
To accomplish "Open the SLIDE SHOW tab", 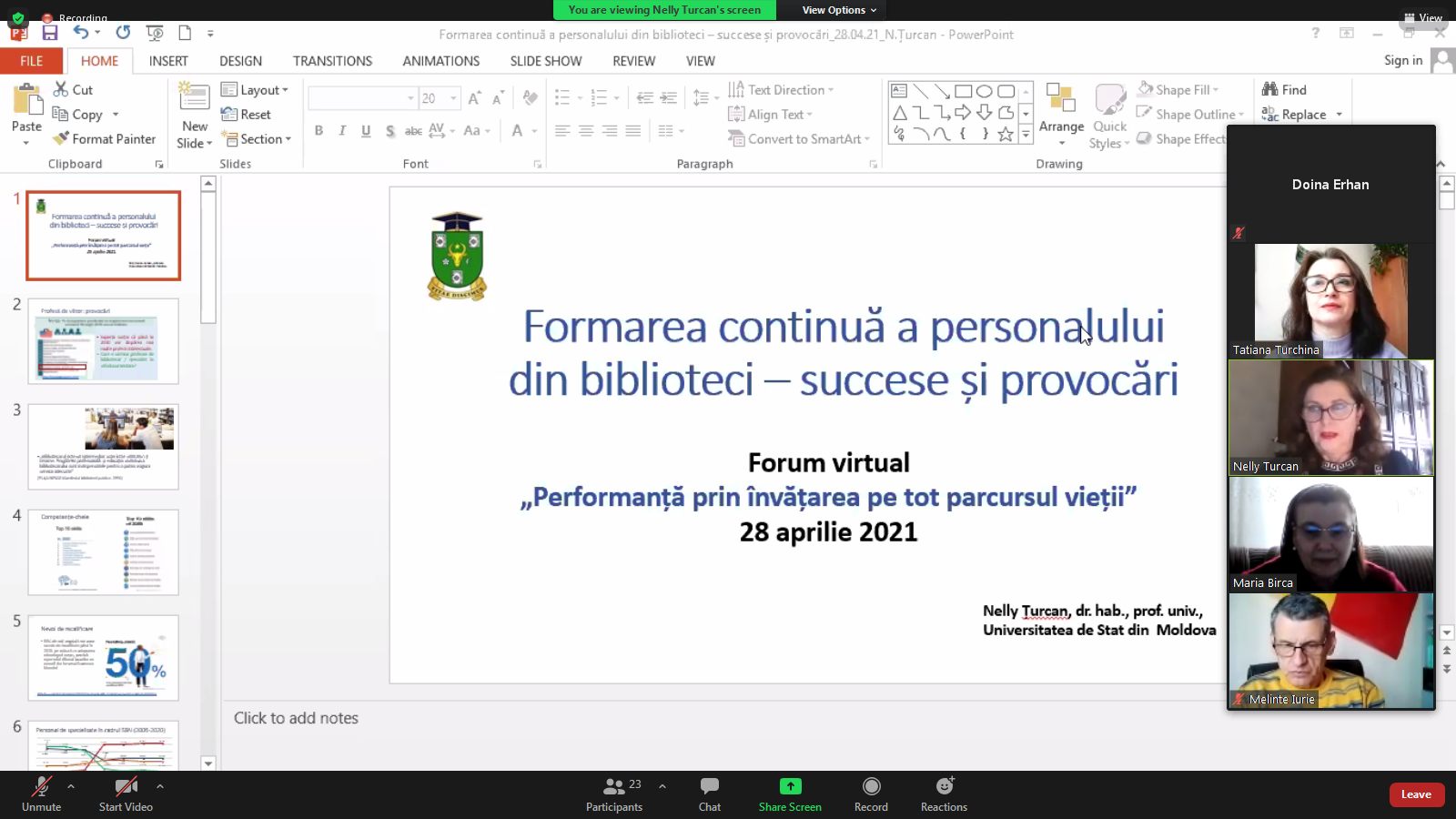I will 545,61.
